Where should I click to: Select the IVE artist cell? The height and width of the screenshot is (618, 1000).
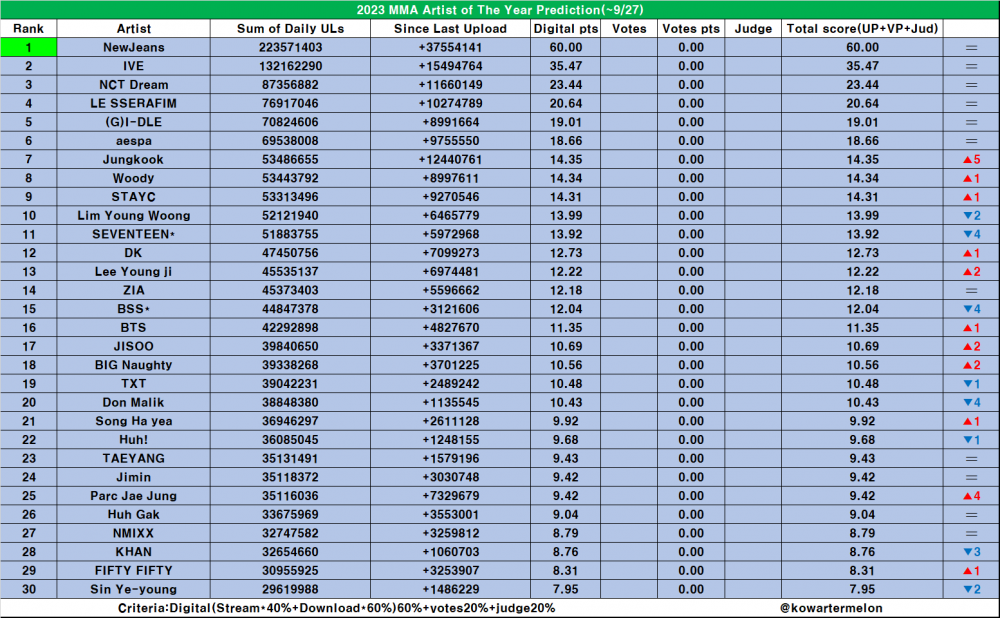[x=133, y=66]
